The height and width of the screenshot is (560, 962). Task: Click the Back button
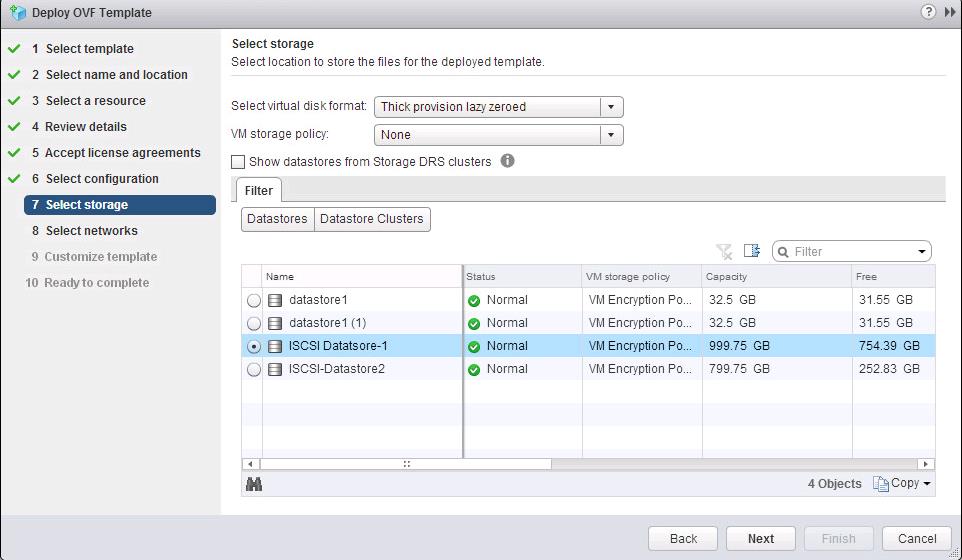click(x=683, y=538)
